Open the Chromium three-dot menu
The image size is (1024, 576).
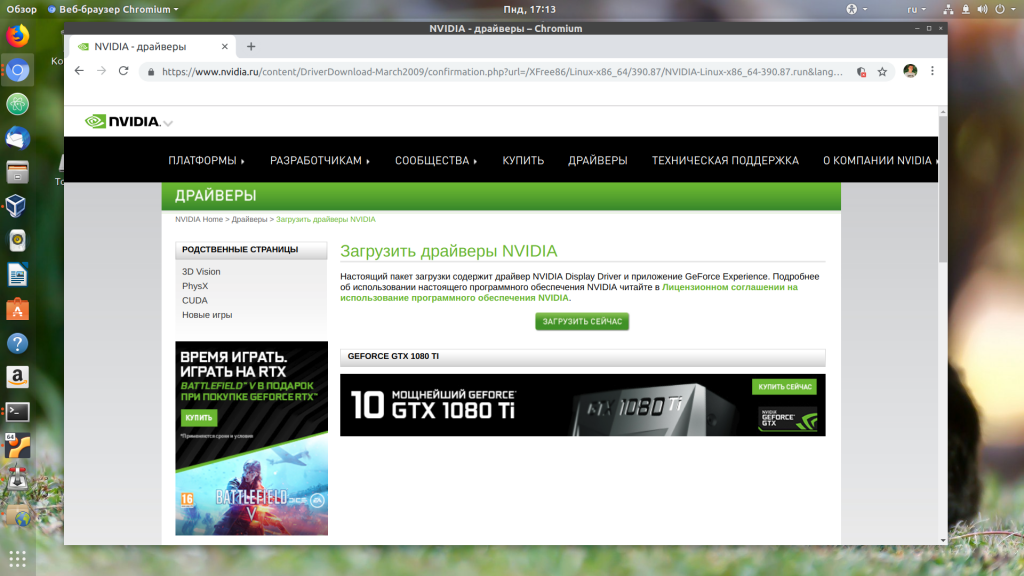[x=933, y=71]
